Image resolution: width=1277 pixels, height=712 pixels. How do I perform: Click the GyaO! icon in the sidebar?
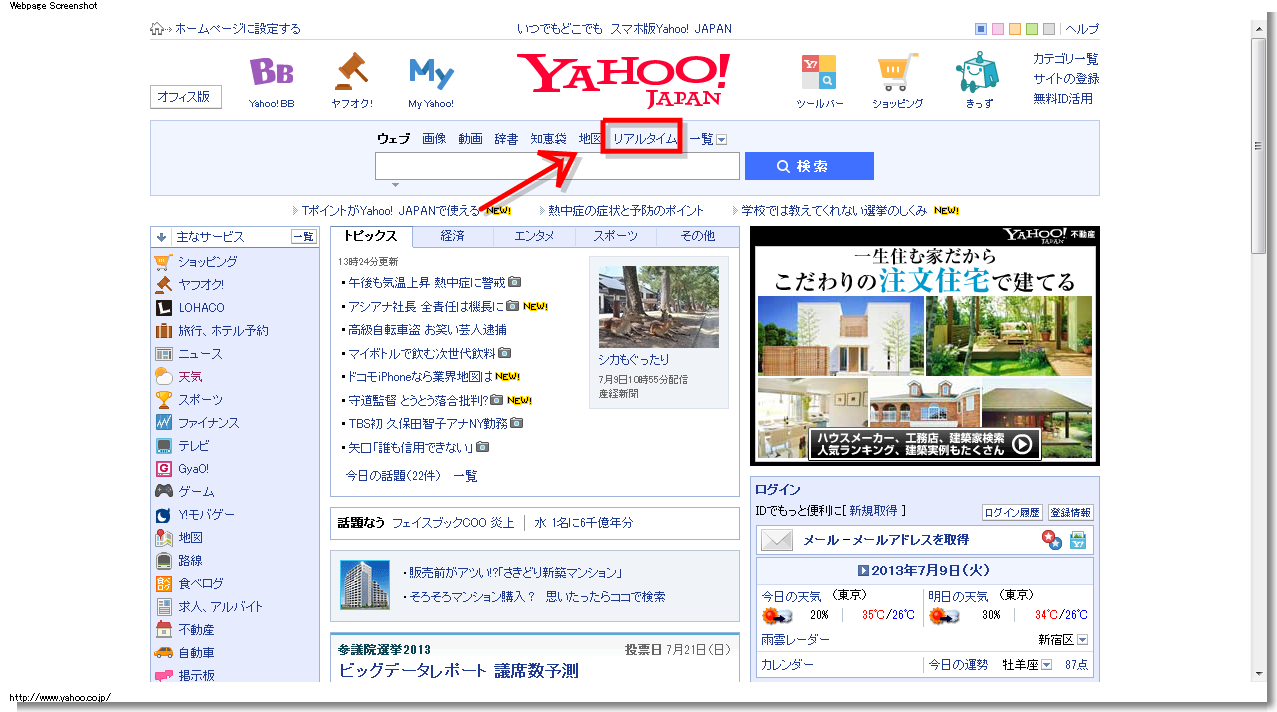click(x=163, y=469)
